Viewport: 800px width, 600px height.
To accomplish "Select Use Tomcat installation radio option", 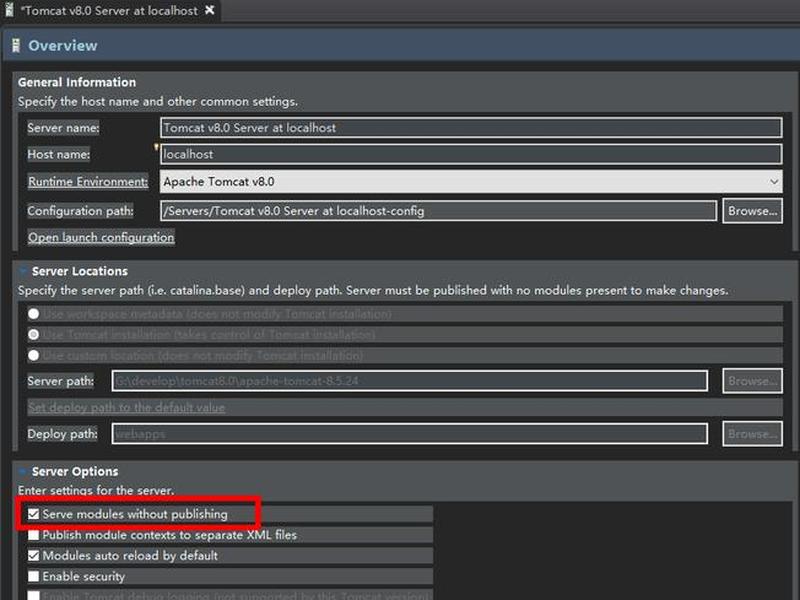I will [34, 335].
